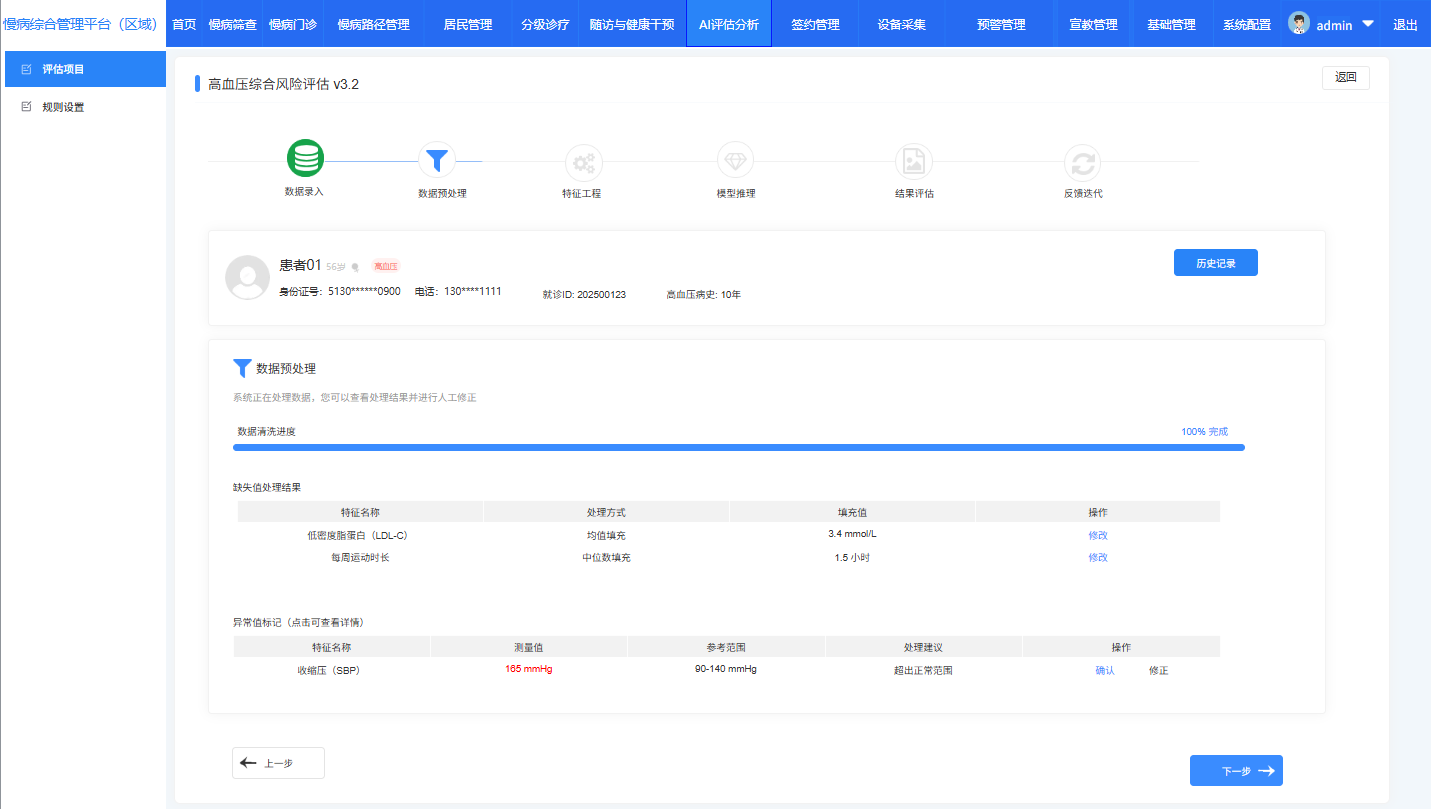Image resolution: width=1432 pixels, height=809 pixels.
Task: Click 修改 for 低密度脂蛋白 (LDL-C) row
Action: [1097, 535]
